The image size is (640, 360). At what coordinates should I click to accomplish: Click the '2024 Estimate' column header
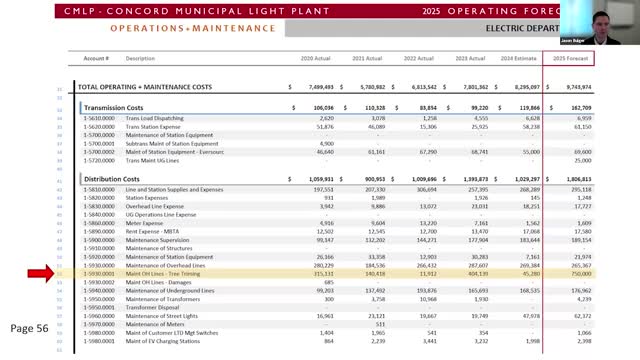click(x=518, y=58)
